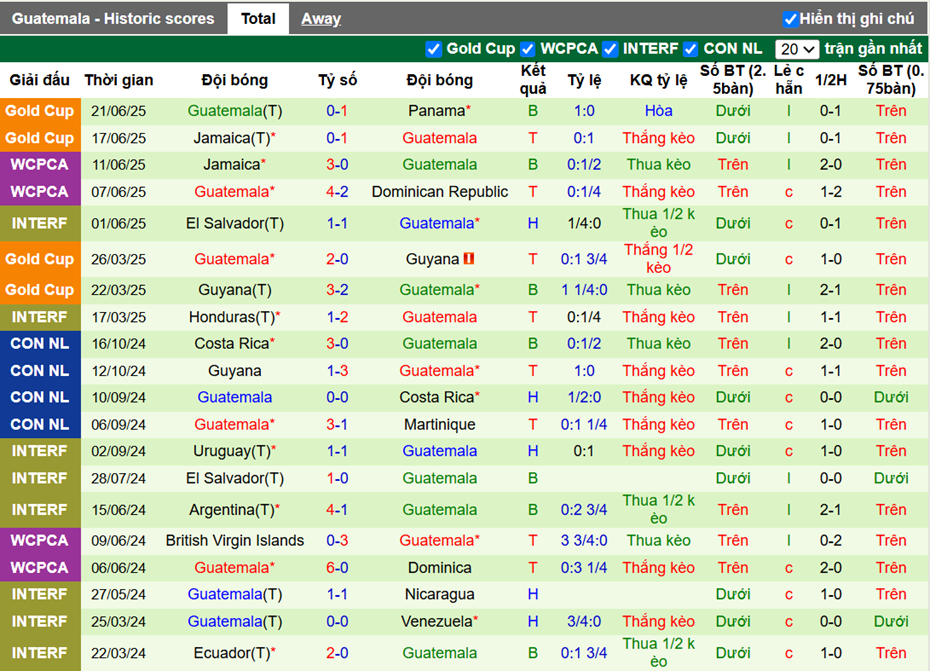This screenshot has width=930, height=671.
Task: Click the CON NL label on 12/10/24 row
Action: (x=40, y=371)
